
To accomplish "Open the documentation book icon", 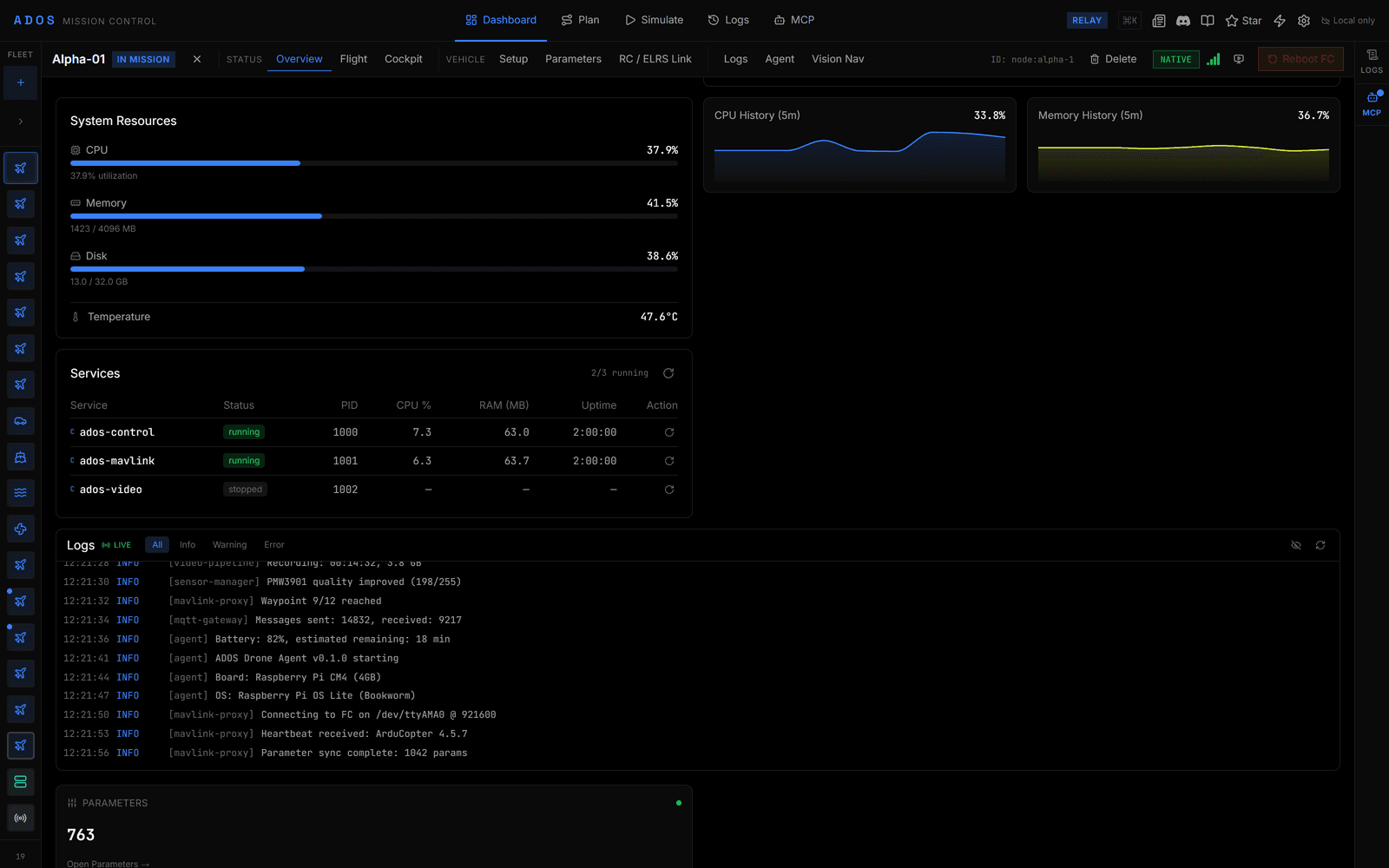I will (x=1208, y=21).
